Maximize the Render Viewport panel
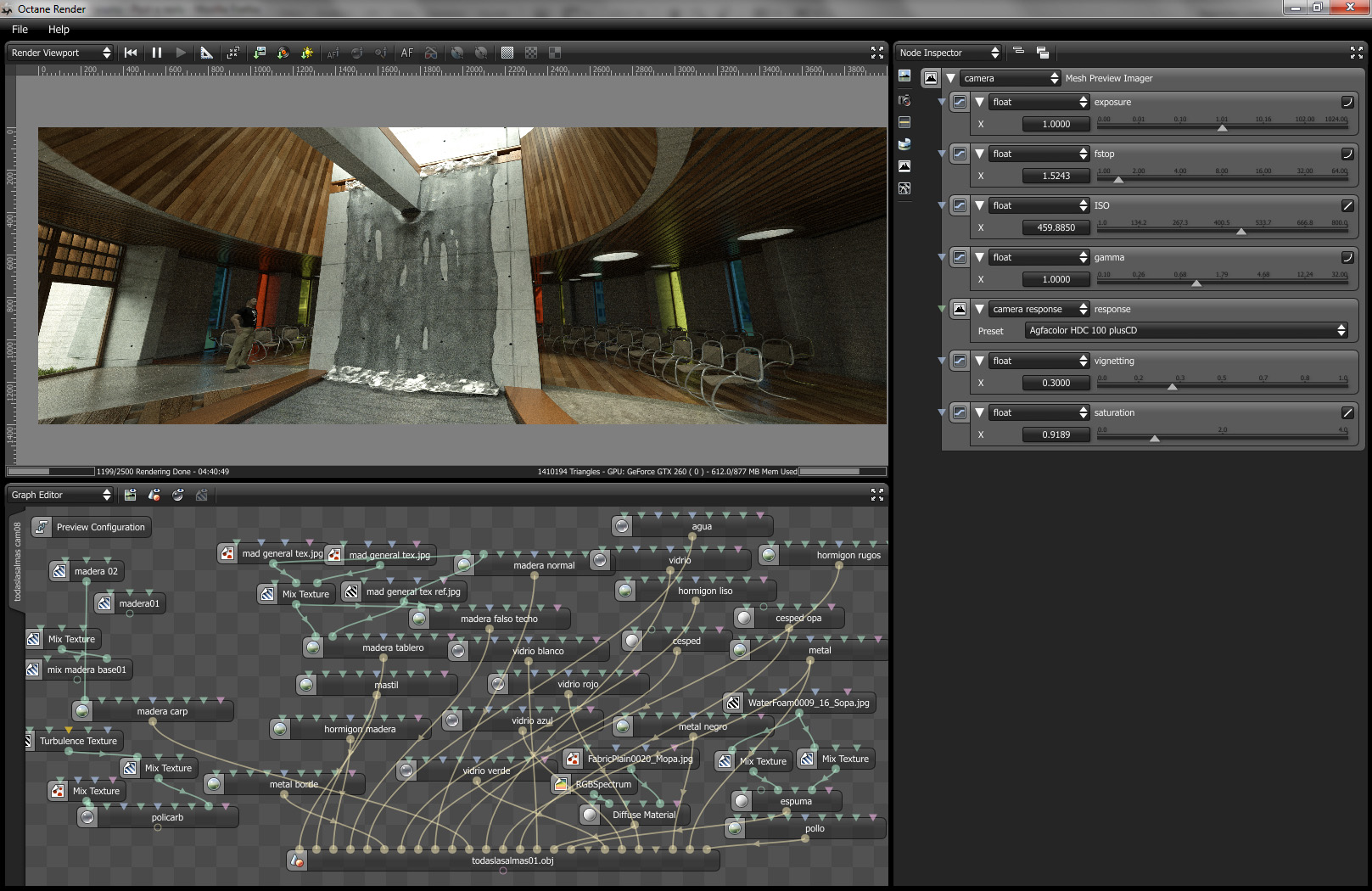 pos(877,53)
